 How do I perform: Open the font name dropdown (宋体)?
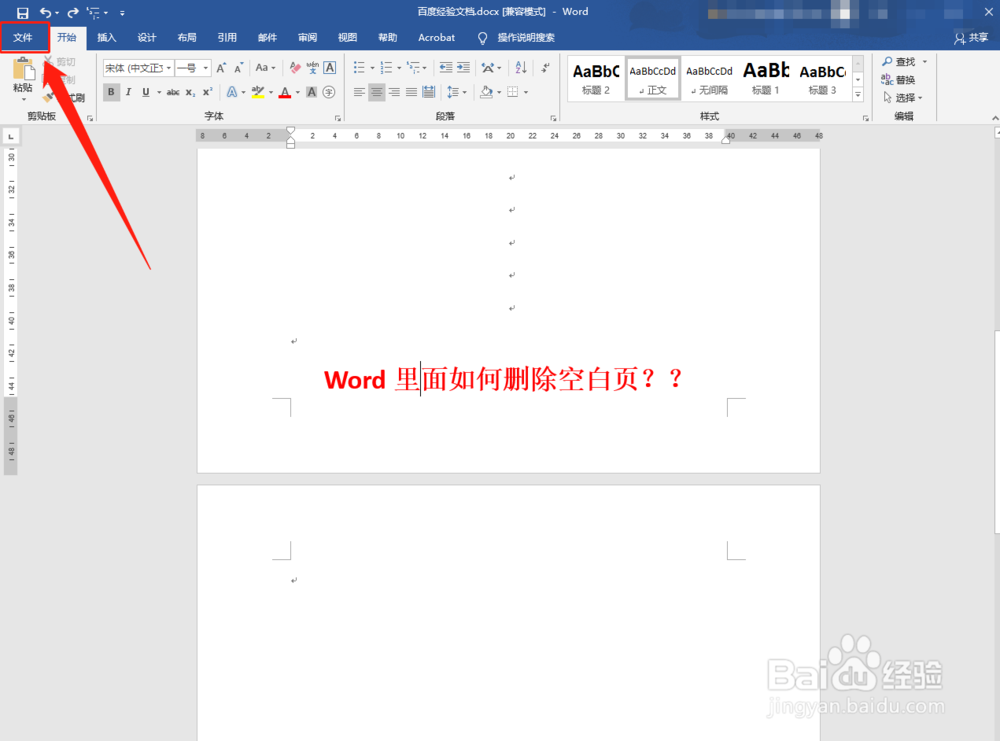coord(168,68)
